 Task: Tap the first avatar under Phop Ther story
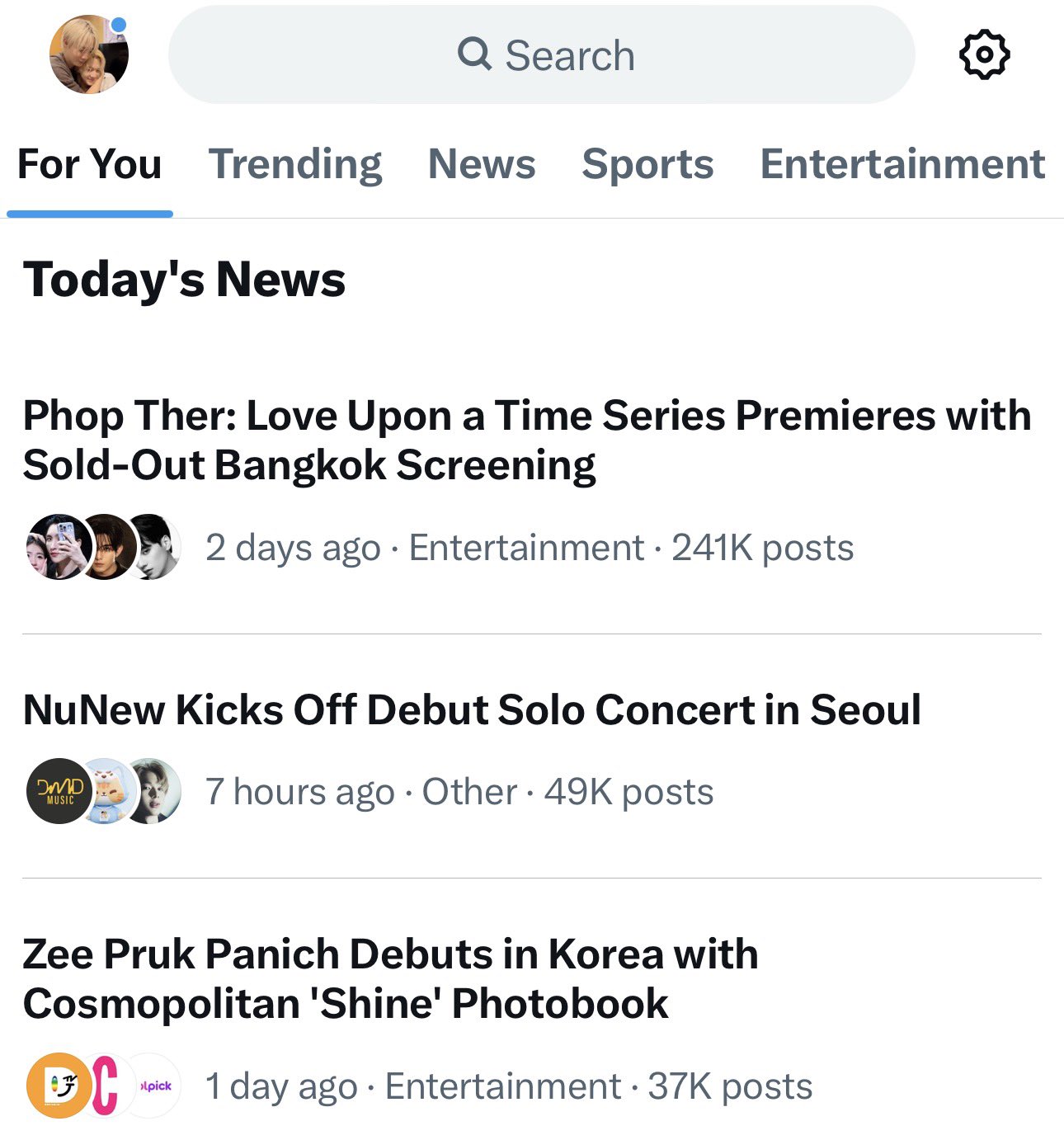pyautogui.click(x=54, y=546)
